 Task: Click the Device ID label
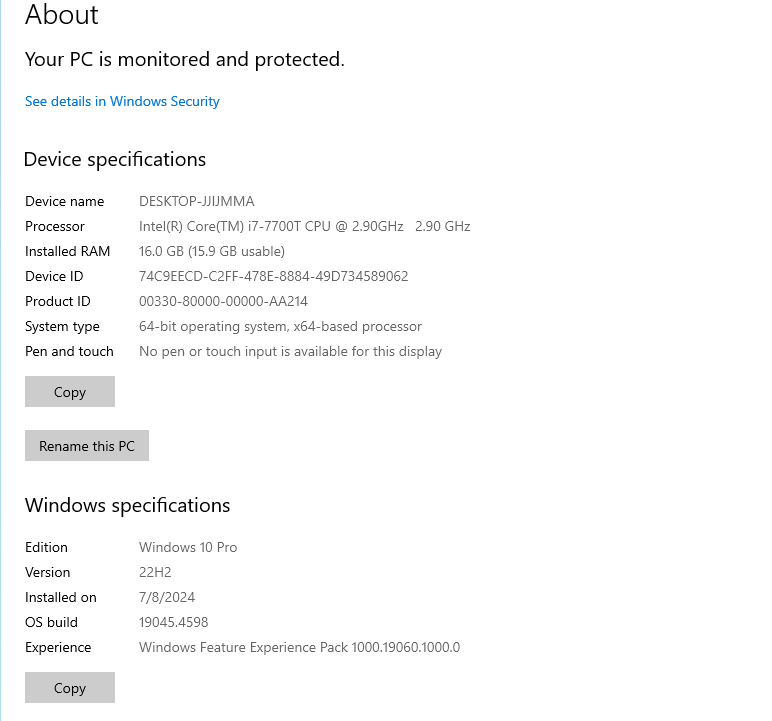tap(54, 276)
